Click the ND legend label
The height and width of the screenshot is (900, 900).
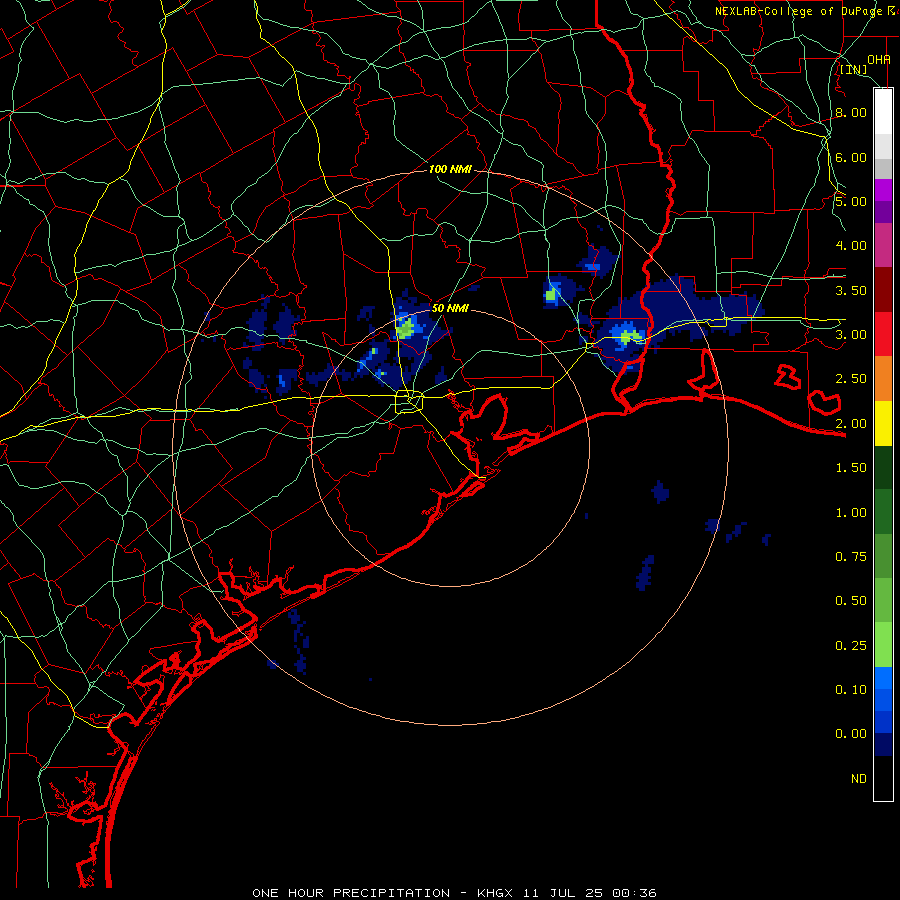(x=859, y=779)
